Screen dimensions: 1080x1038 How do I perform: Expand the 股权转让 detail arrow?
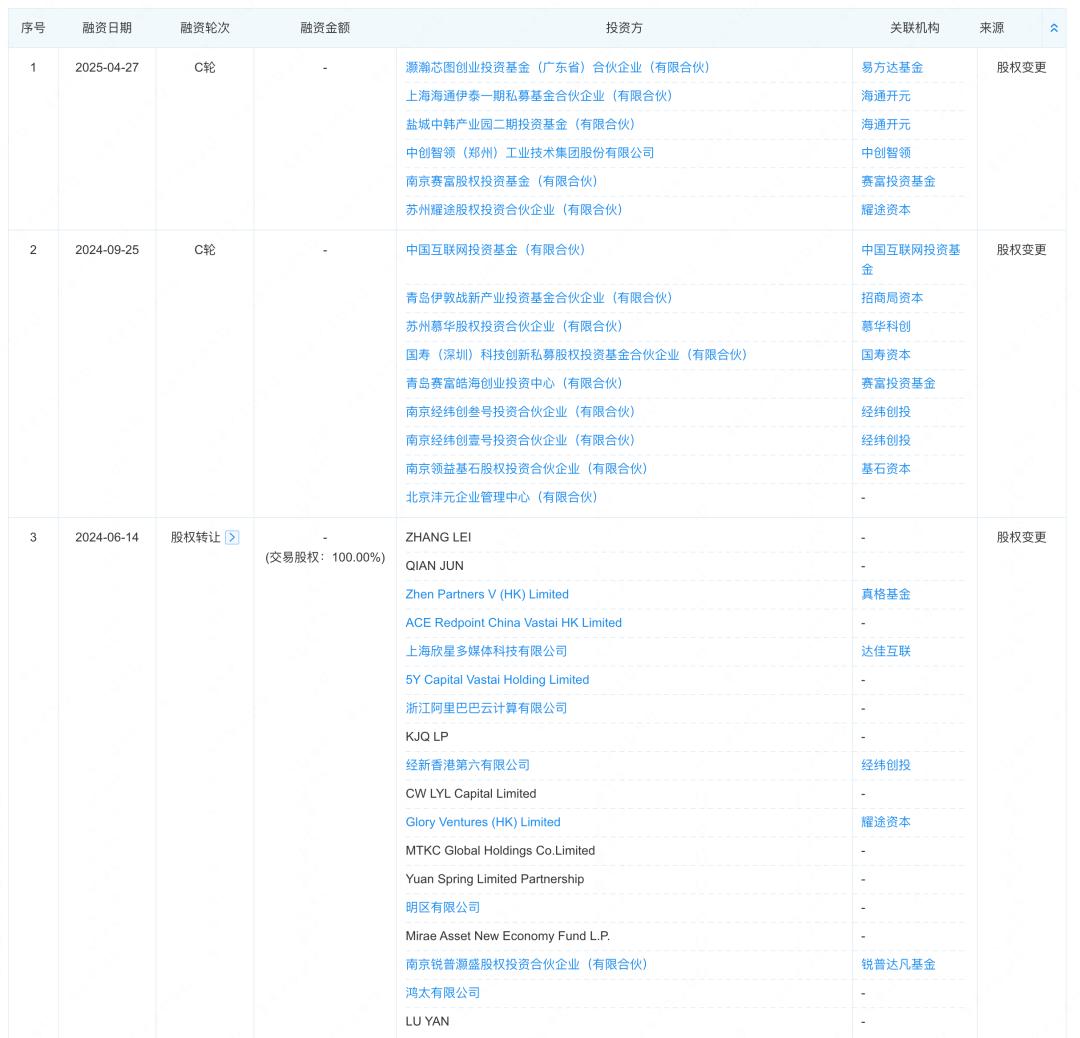pyautogui.click(x=232, y=537)
